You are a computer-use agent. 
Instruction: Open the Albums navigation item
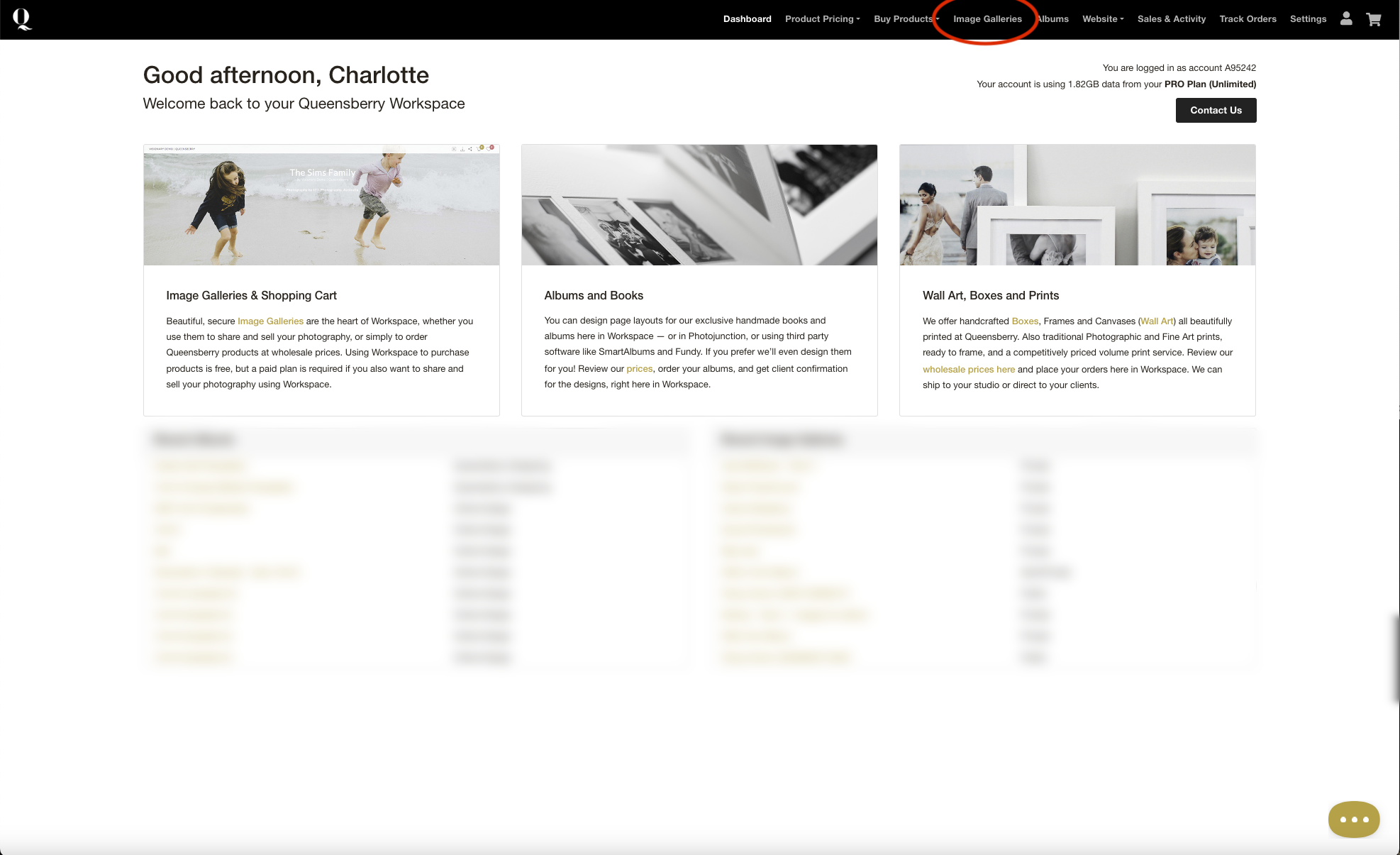(x=1054, y=19)
